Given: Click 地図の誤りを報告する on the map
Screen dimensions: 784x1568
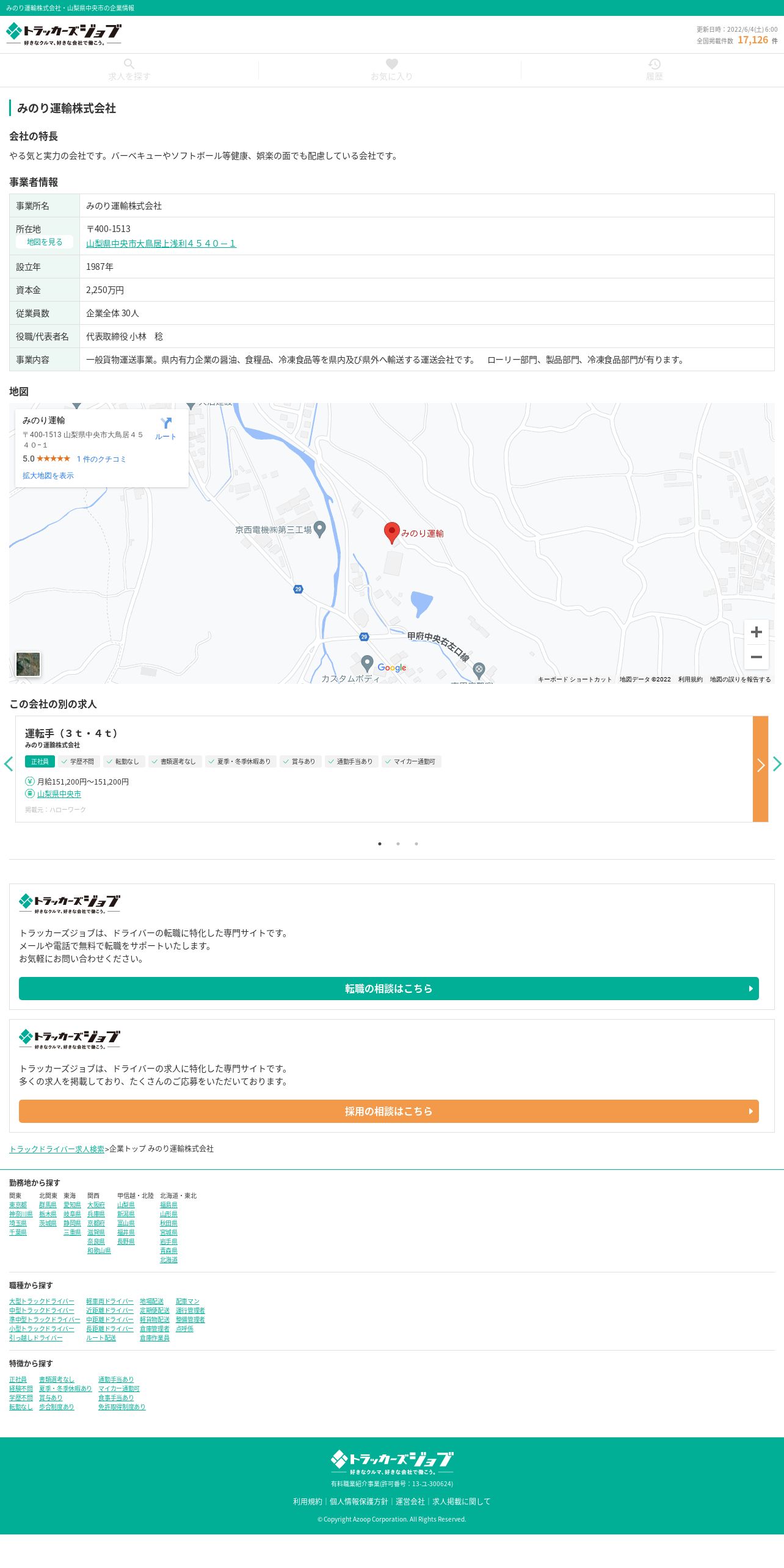Looking at the screenshot, I should point(740,680).
